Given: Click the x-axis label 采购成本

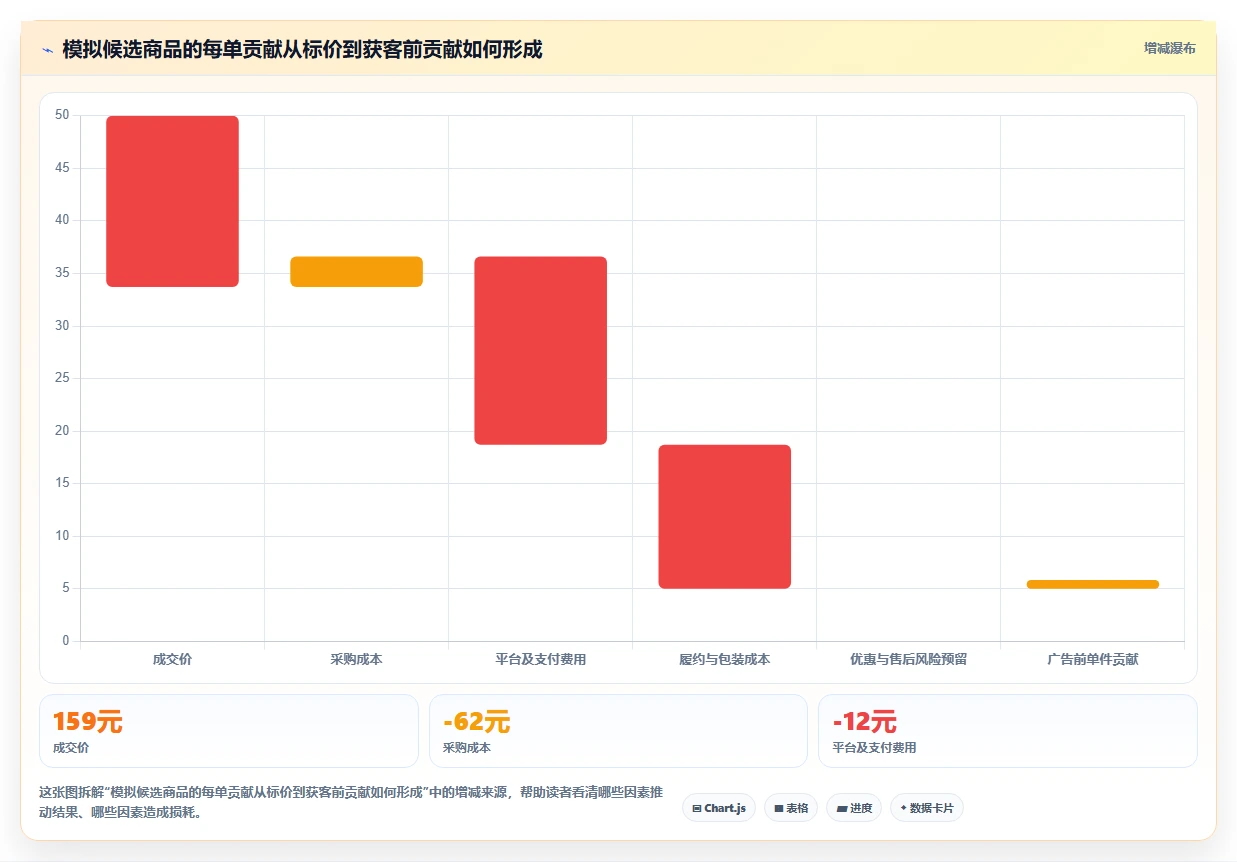Looking at the screenshot, I should [x=356, y=660].
